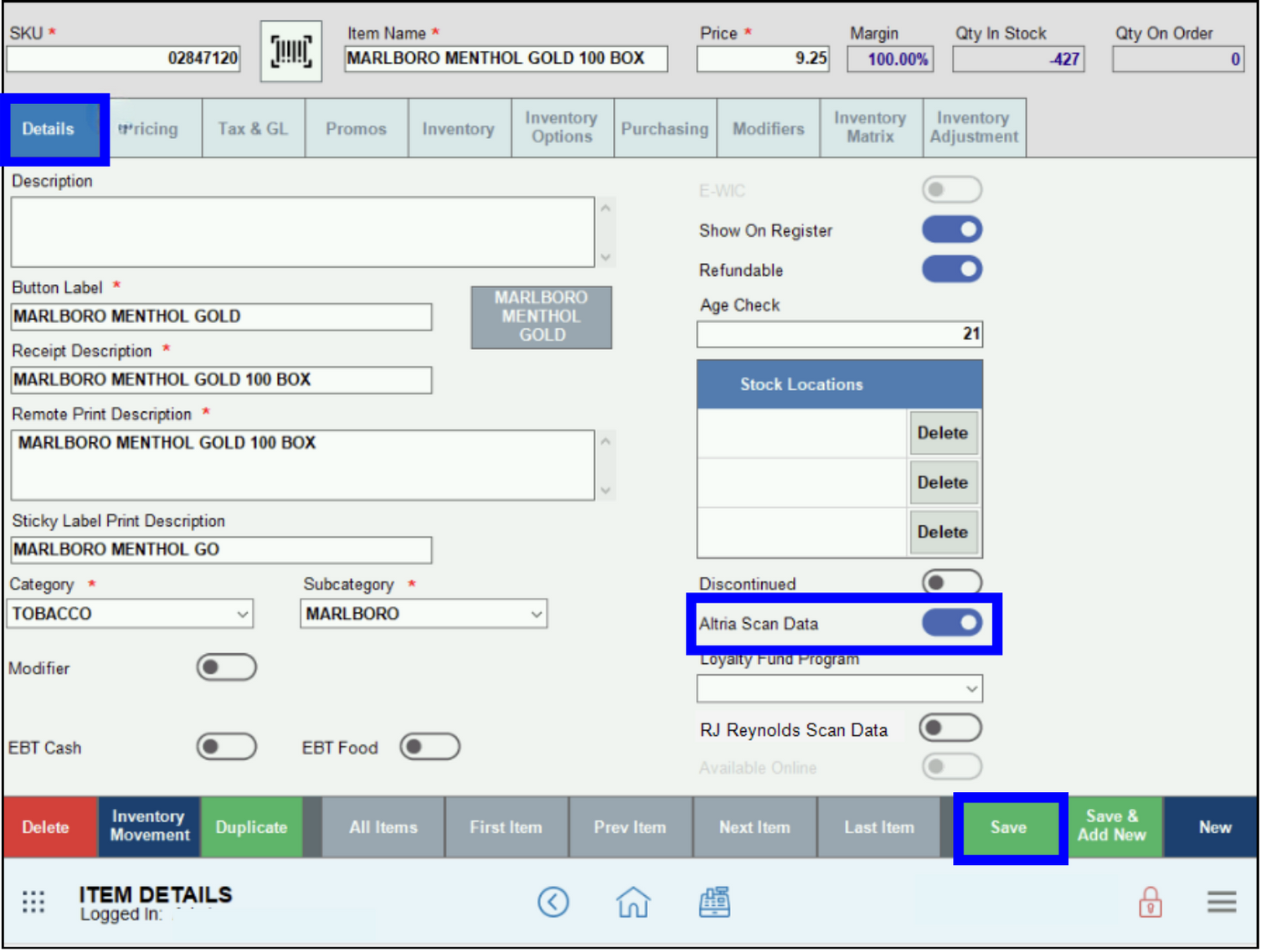Enable the EBT Cash switch
Viewport: 1261px width, 952px height.
(x=226, y=747)
